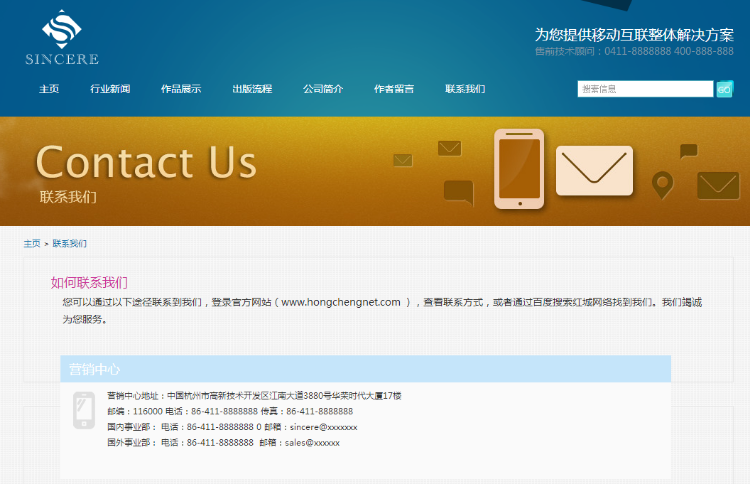The height and width of the screenshot is (484, 750).
Task: Select 联系我们 in the navigation bar
Action: (465, 89)
